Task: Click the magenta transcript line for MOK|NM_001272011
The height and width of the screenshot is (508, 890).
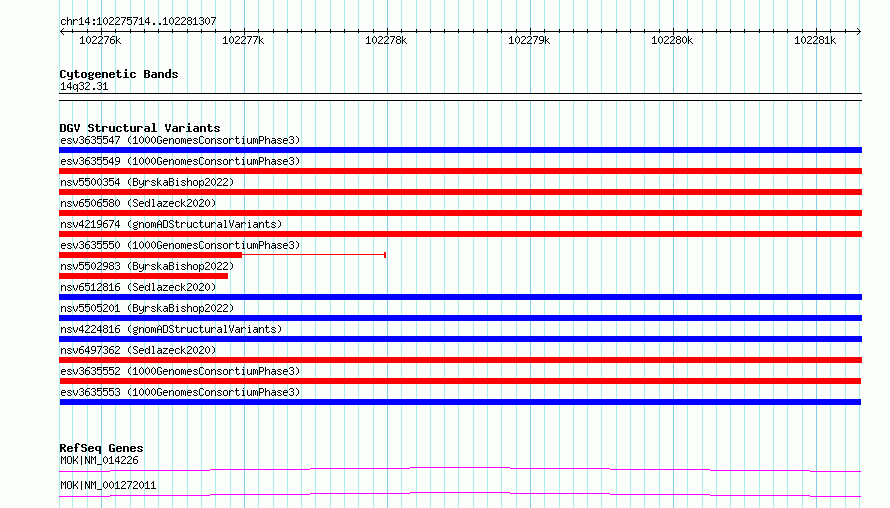Action: coord(460,494)
